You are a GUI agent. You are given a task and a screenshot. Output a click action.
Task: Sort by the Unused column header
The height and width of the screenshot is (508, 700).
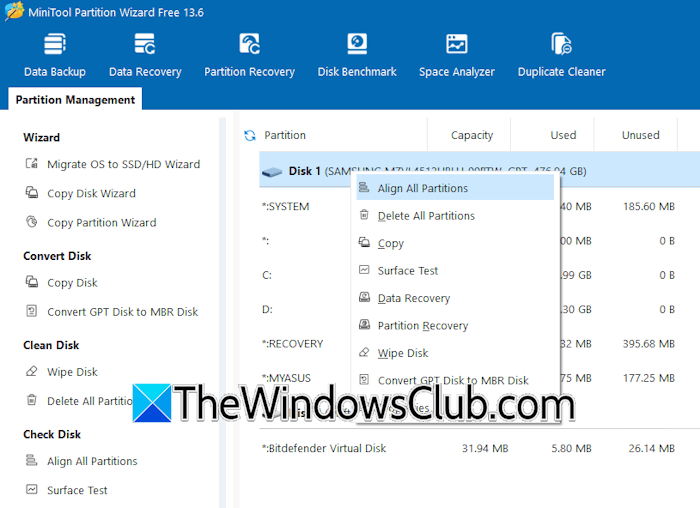pyautogui.click(x=640, y=135)
